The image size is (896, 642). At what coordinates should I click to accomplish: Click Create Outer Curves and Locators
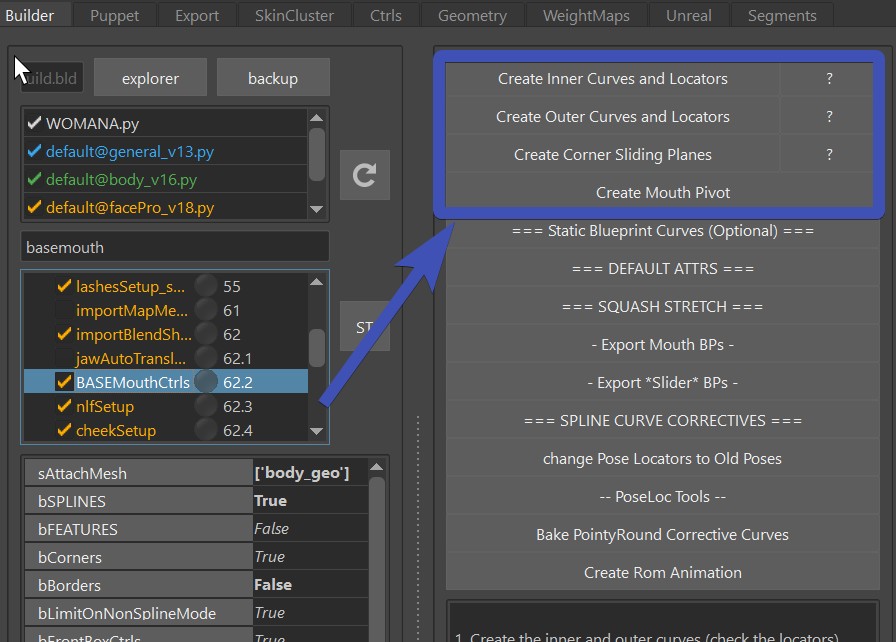[613, 117]
